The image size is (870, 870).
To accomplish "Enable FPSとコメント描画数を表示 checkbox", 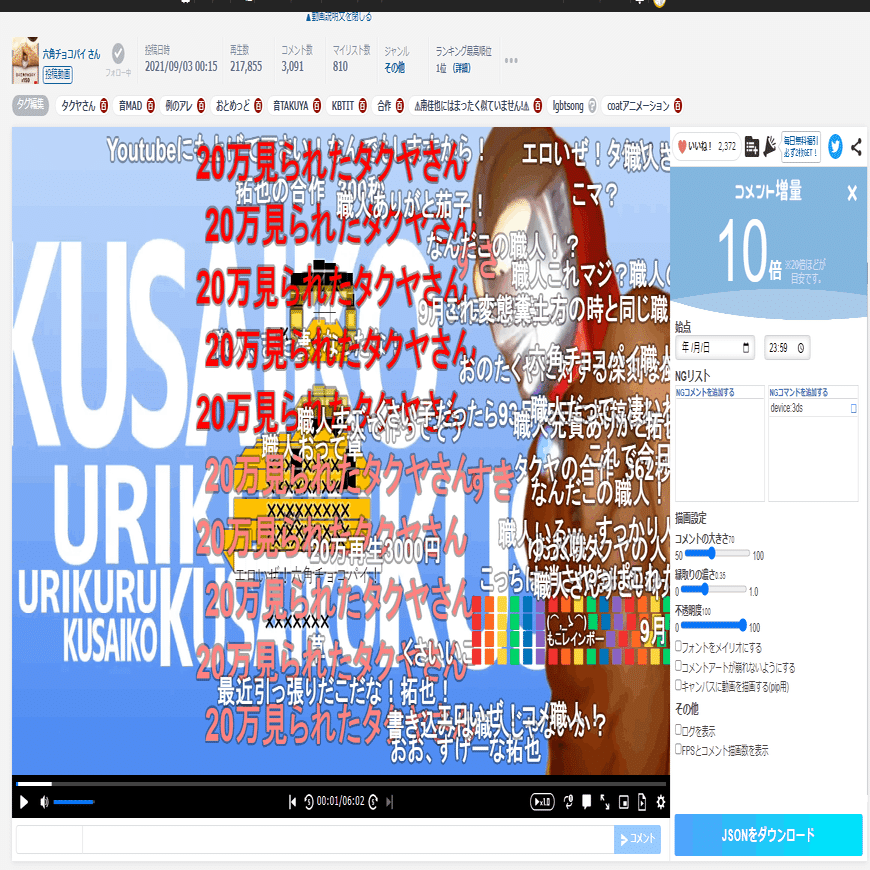I will (678, 749).
